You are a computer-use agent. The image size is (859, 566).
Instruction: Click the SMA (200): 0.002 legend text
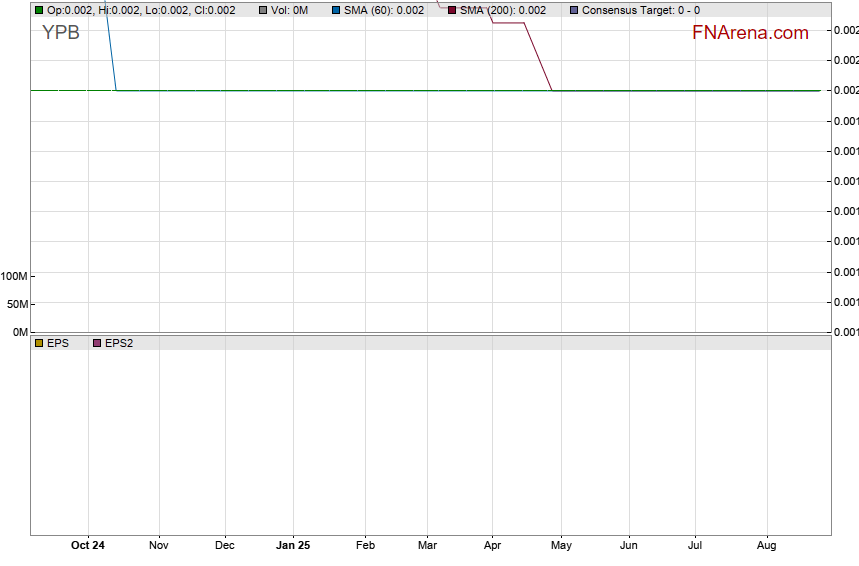point(502,10)
